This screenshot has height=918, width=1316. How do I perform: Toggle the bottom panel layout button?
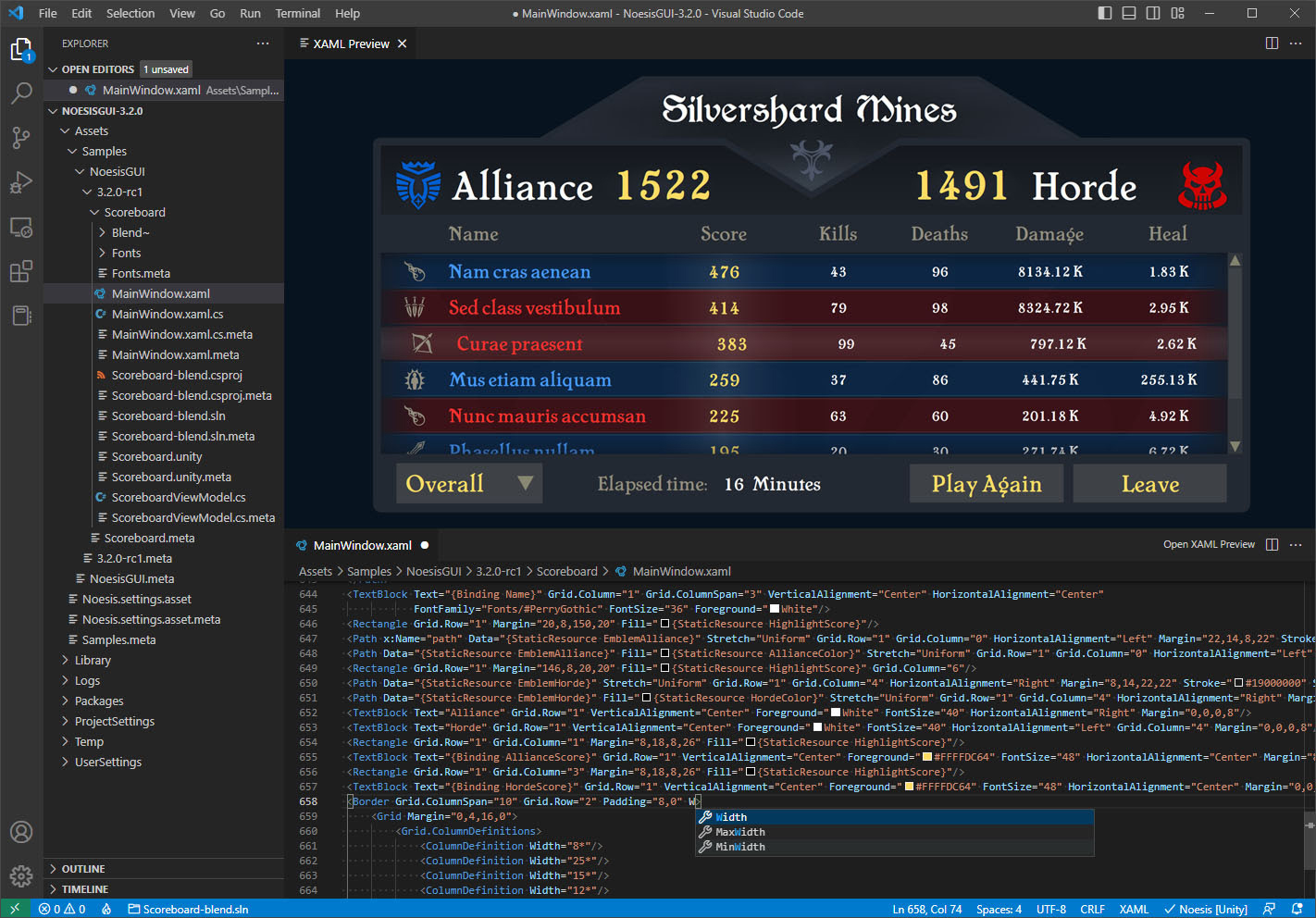point(1129,13)
